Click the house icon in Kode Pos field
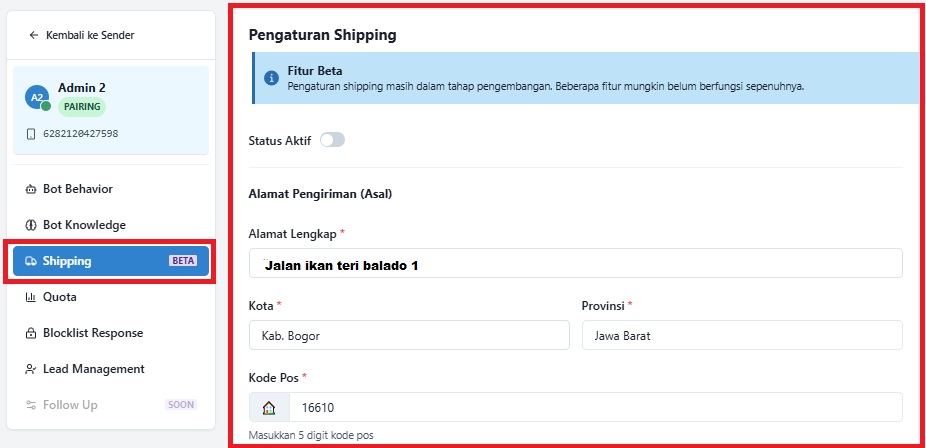This screenshot has width=926, height=448. click(x=269, y=407)
